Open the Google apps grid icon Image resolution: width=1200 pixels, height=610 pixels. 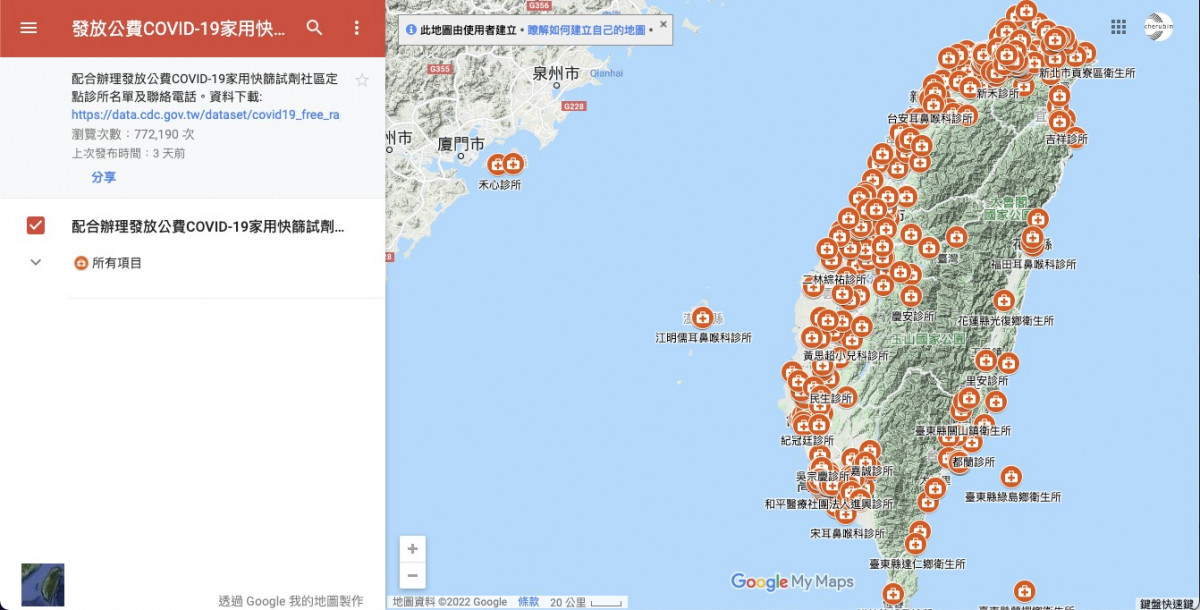[x=1119, y=27]
